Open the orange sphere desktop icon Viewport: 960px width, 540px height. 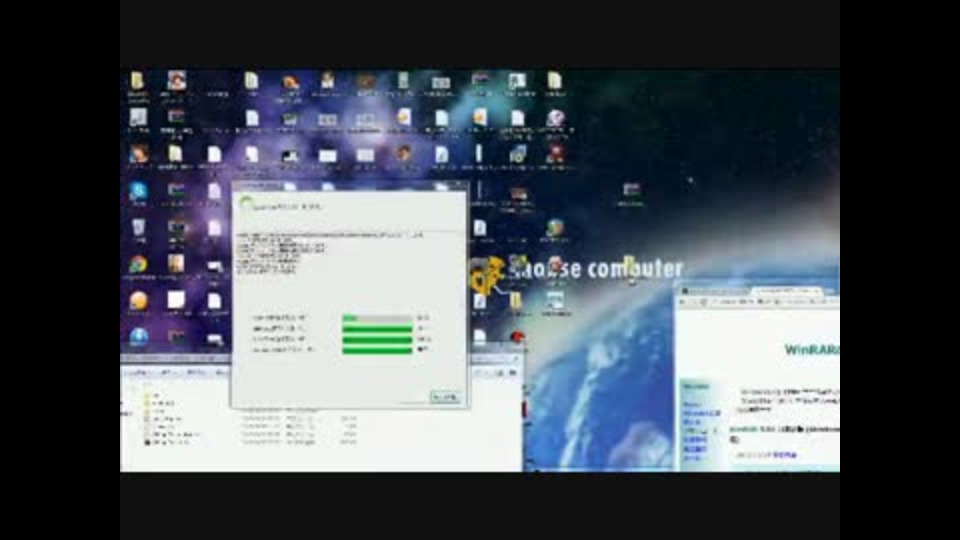point(138,301)
